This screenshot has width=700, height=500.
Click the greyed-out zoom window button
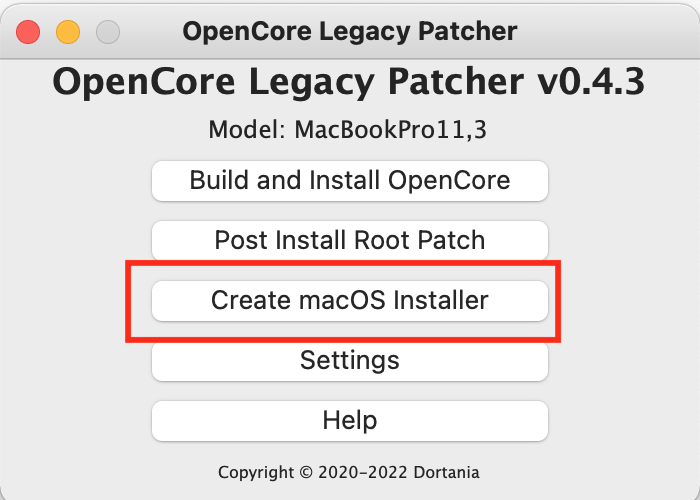coord(108,32)
